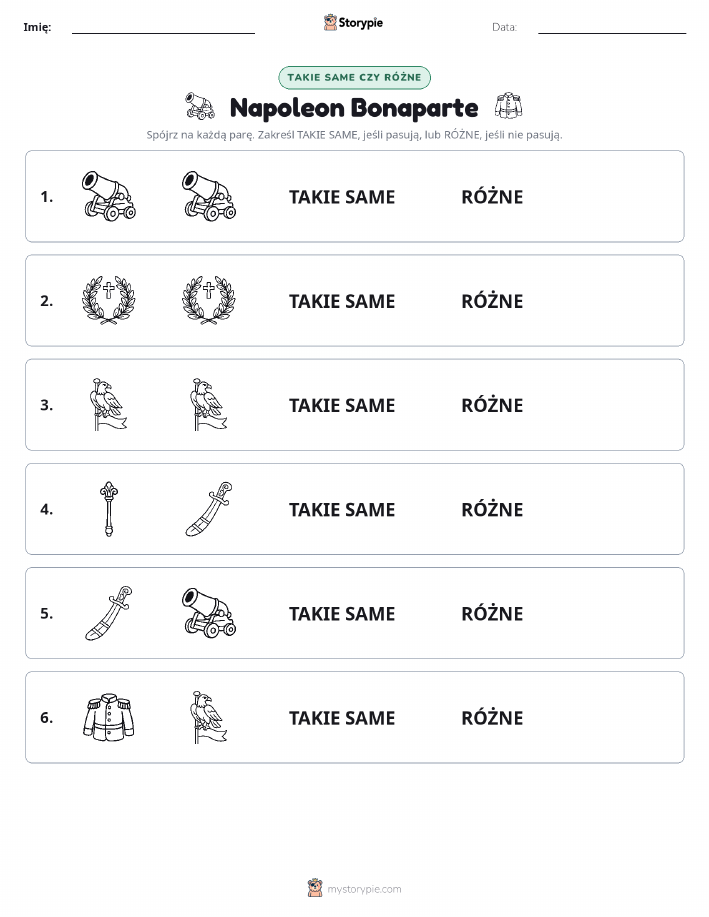This screenshot has width=709, height=917.
Task: Click the right laurel wreath in row 2
Action: [x=209, y=300]
